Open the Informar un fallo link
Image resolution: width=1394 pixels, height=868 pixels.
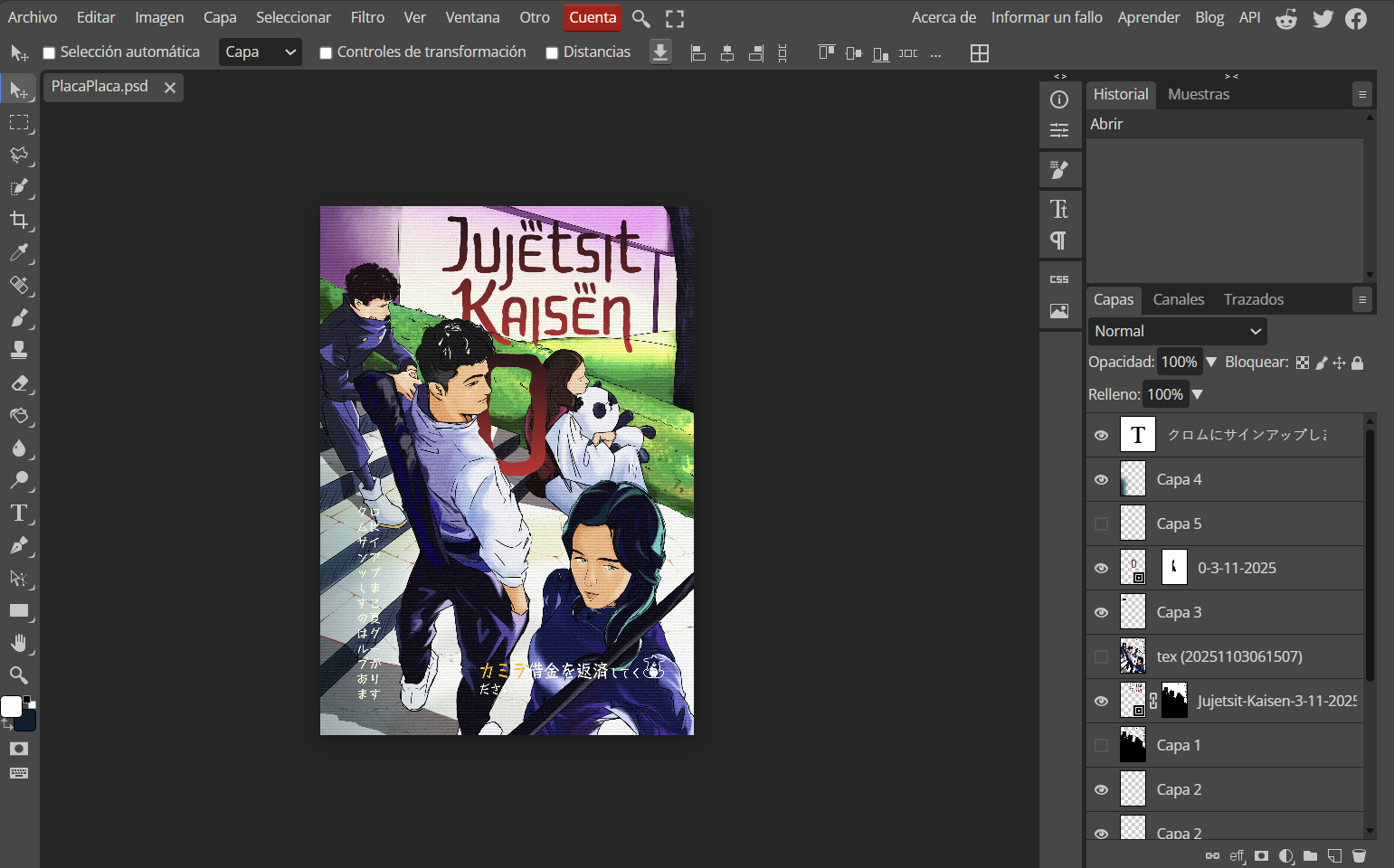tap(1046, 17)
